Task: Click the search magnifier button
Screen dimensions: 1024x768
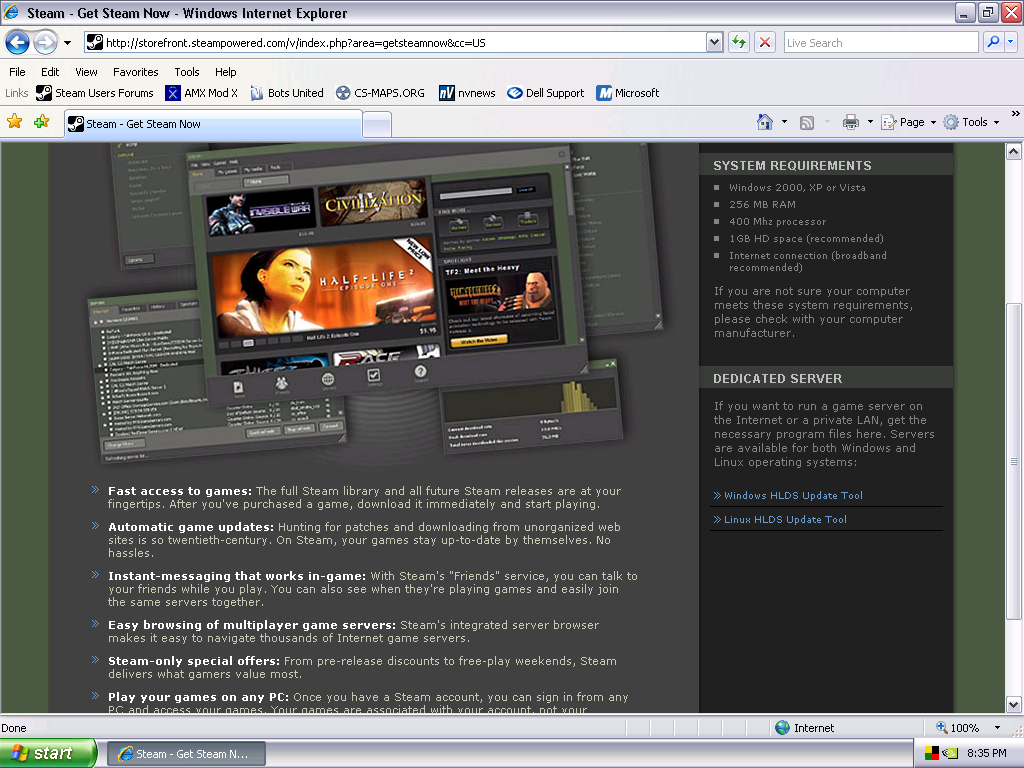Action: [x=993, y=42]
